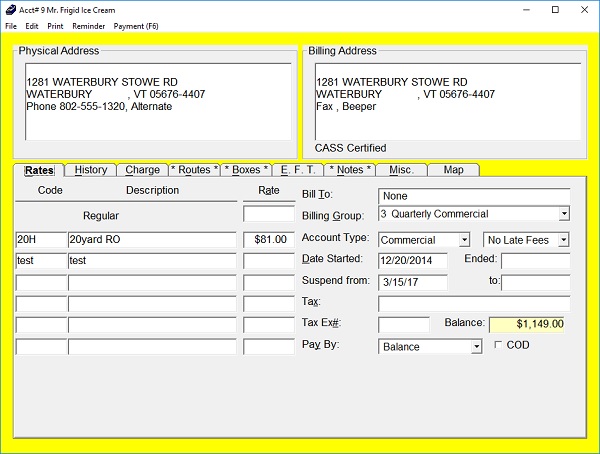Enable the COD checkbox
This screenshot has height=454, width=600.
(499, 345)
